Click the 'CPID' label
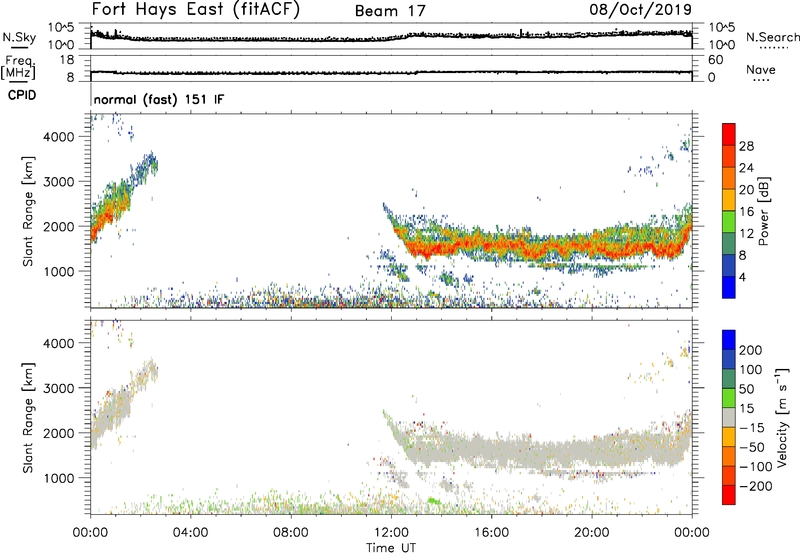The height and width of the screenshot is (554, 800). [22, 95]
